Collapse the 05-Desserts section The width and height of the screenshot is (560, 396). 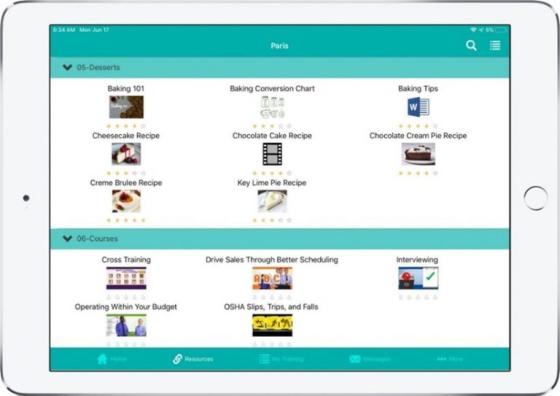coord(67,67)
